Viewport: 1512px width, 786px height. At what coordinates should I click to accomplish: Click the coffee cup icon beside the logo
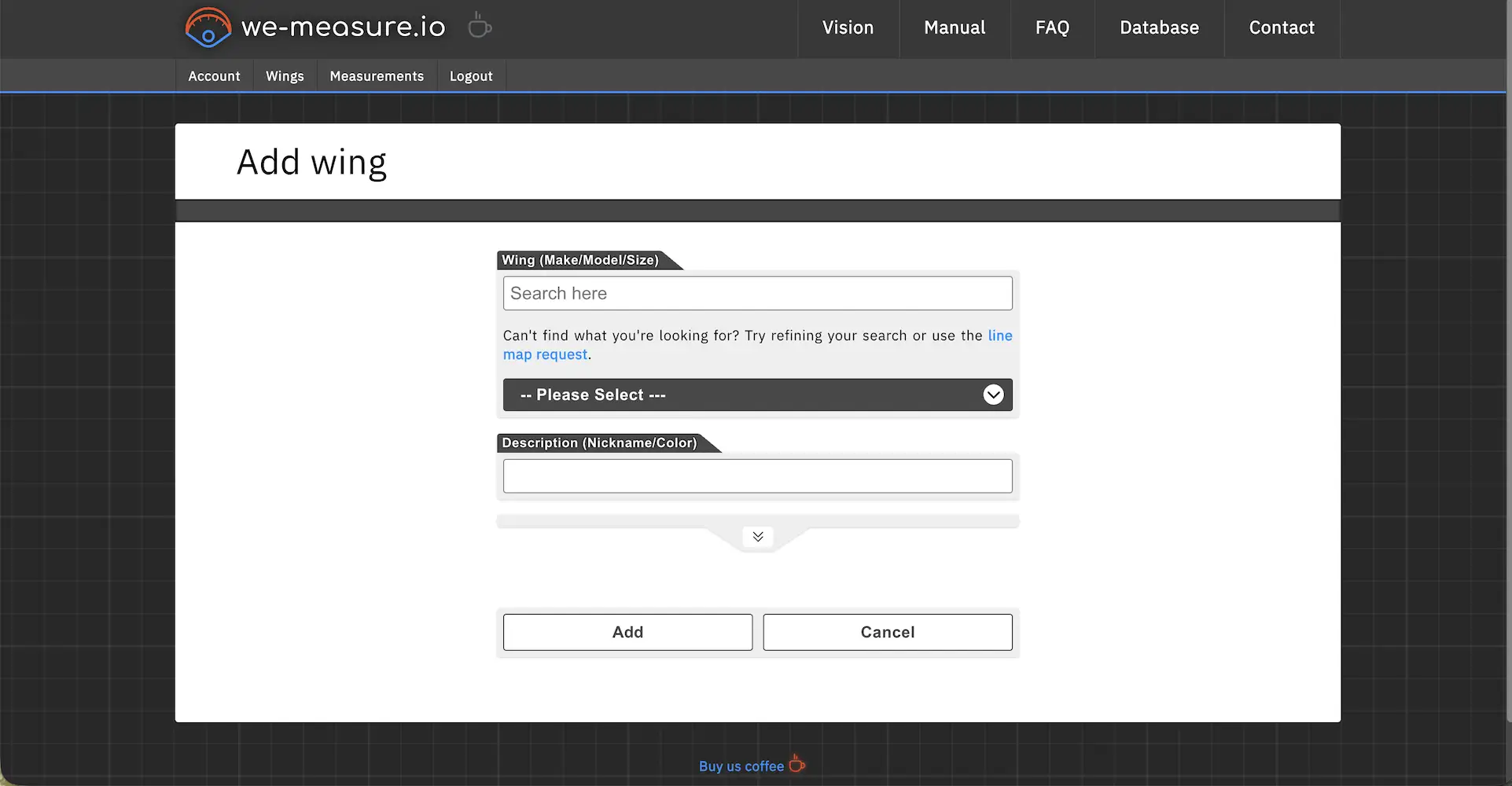(x=479, y=26)
